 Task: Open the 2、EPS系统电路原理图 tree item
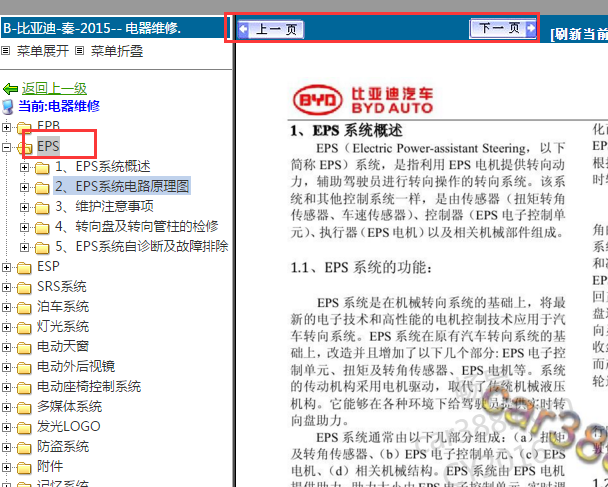pyautogui.click(x=122, y=186)
